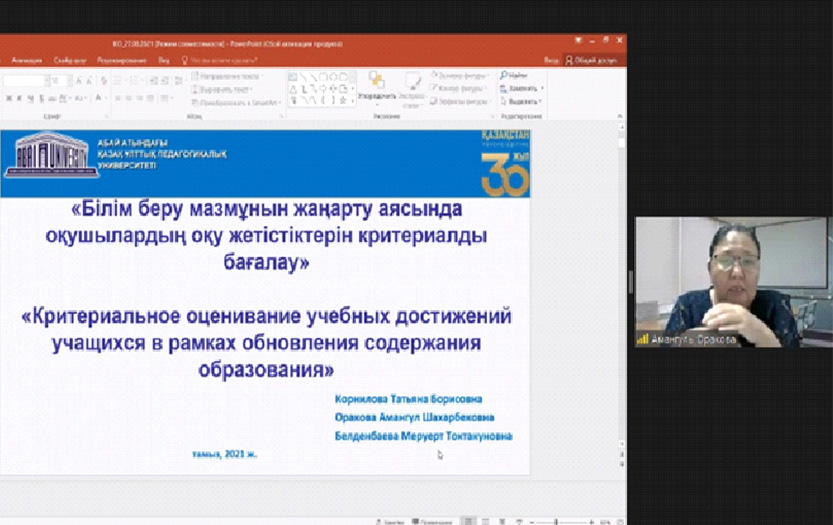Open the Экспресс-стили quick styles gallery
This screenshot has height=525, width=833.
click(410, 86)
